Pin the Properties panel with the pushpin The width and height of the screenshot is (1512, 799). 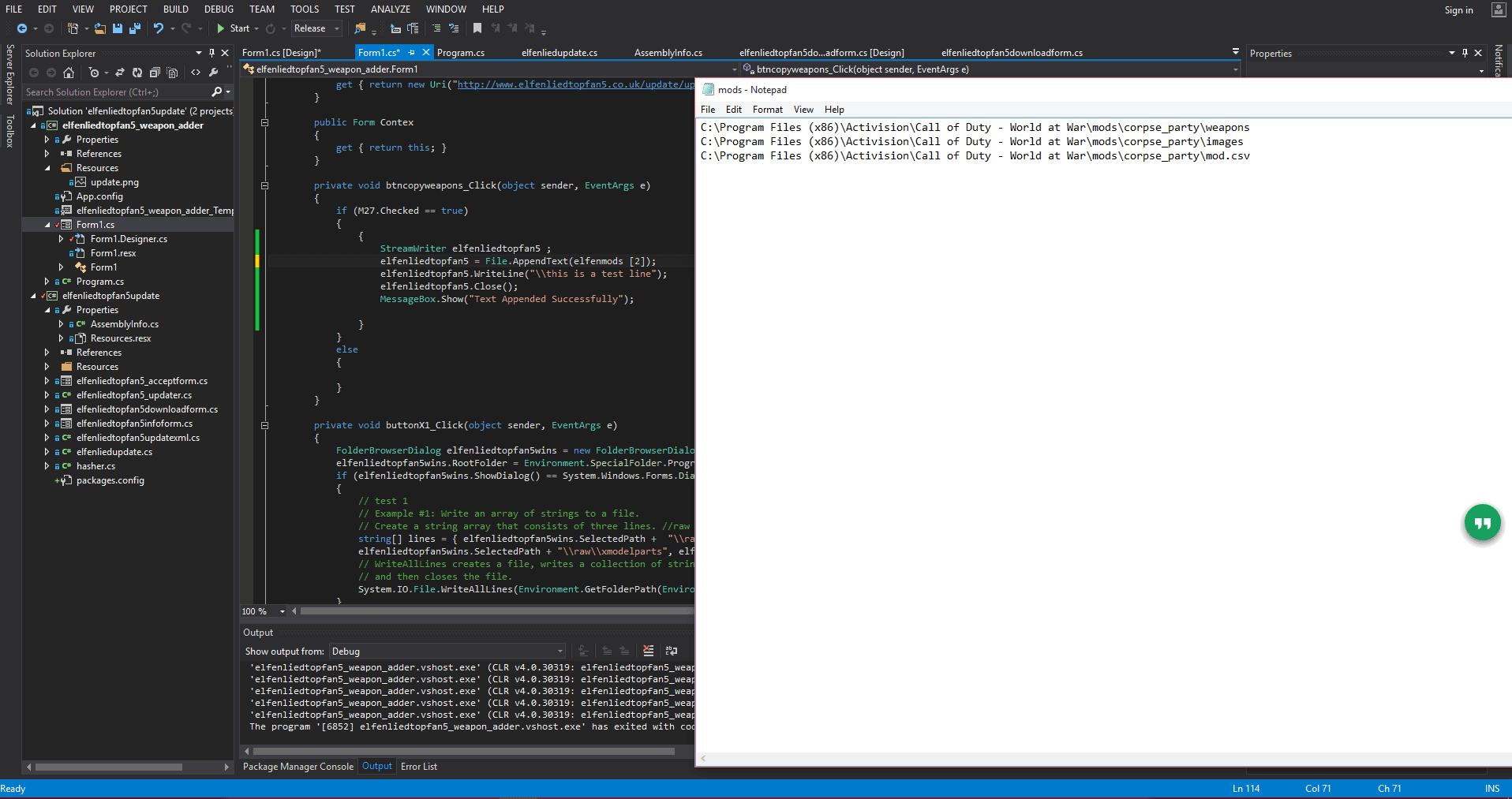click(x=1465, y=53)
